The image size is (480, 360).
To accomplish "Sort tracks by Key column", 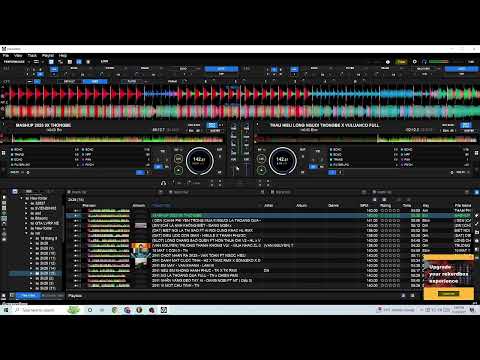I will click(426, 205).
